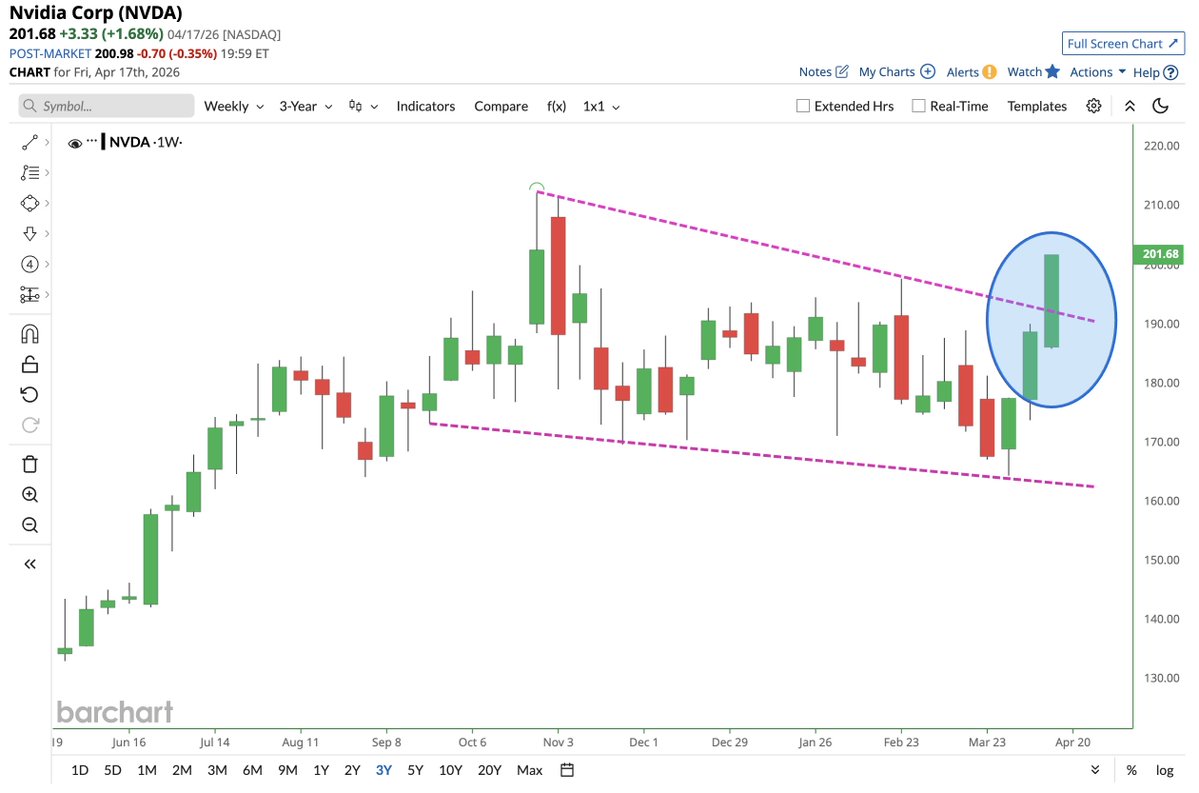The width and height of the screenshot is (1199, 793).
Task: Open the 1x1 chart layout dropdown
Action: pyautogui.click(x=601, y=106)
